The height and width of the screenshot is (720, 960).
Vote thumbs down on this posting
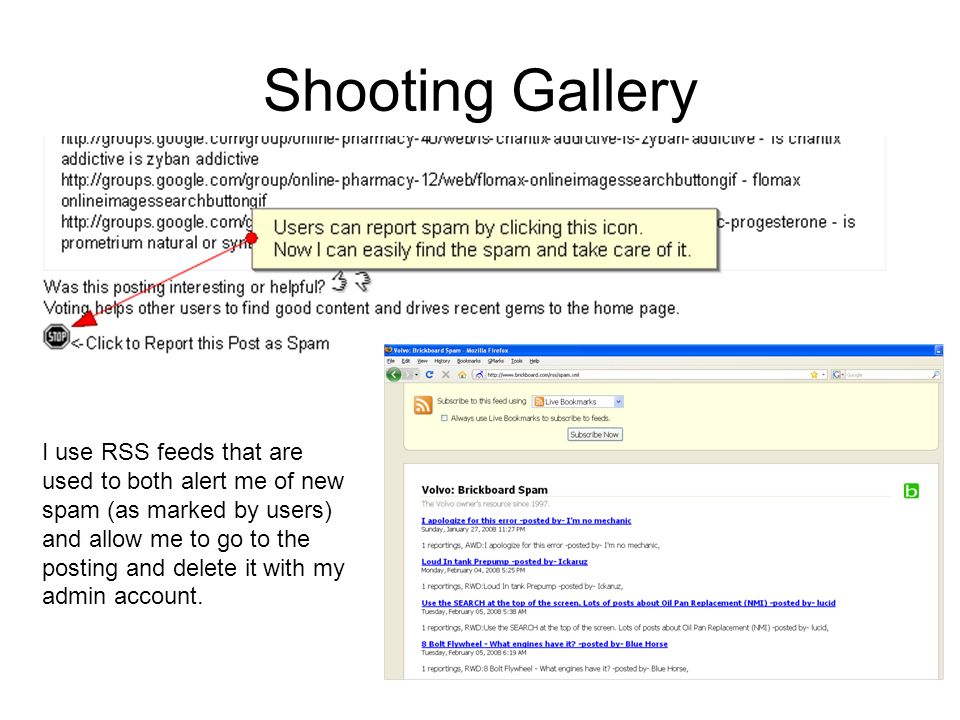[363, 282]
